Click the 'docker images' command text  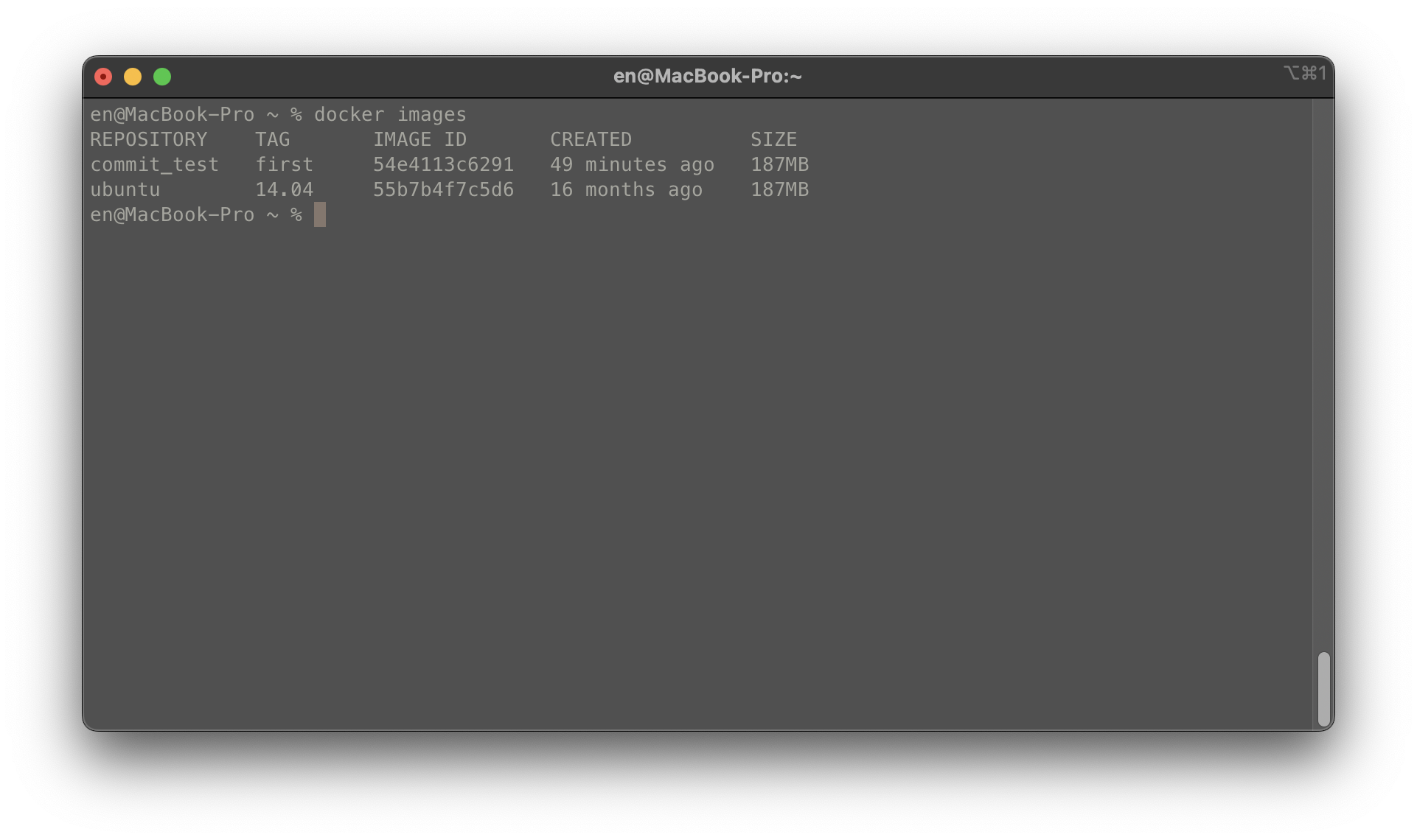(390, 115)
